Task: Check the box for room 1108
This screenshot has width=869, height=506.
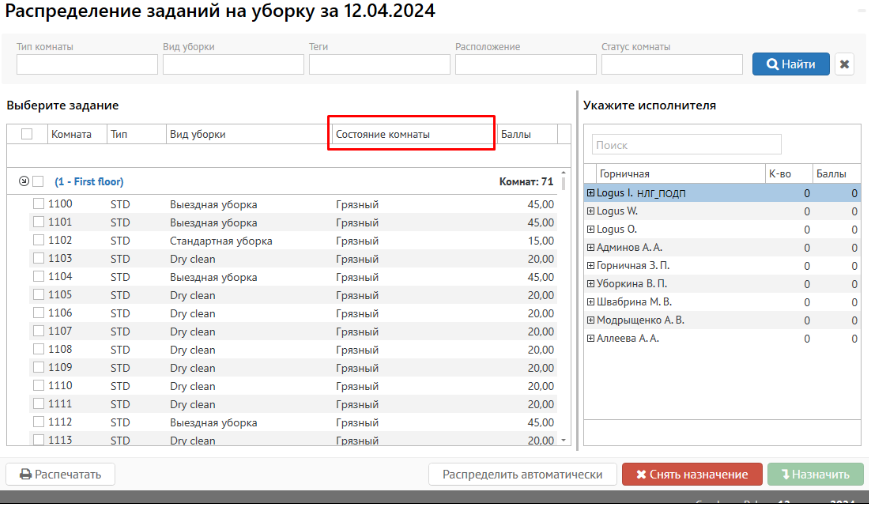Action: click(x=38, y=349)
